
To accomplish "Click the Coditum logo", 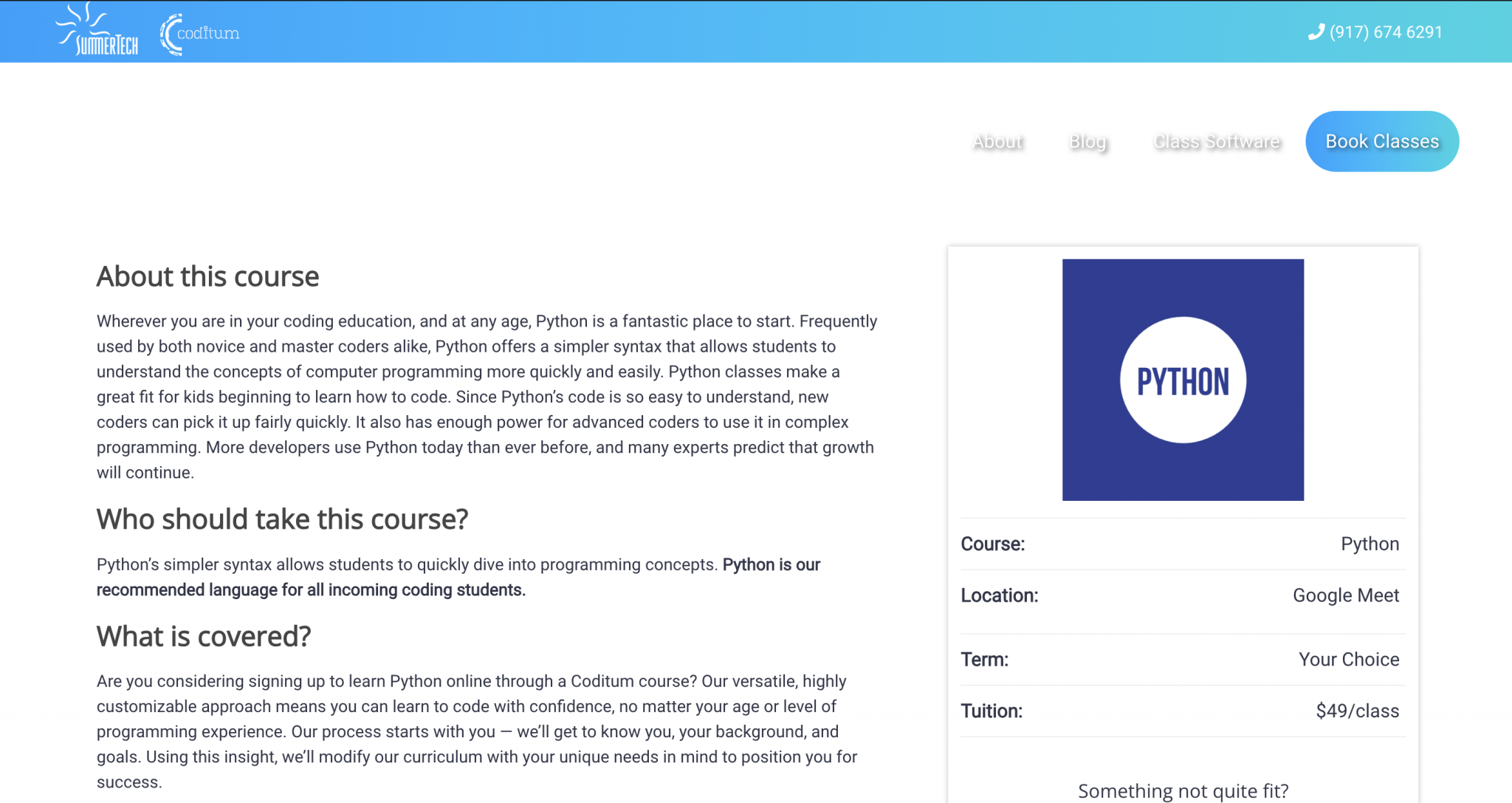I will click(198, 32).
